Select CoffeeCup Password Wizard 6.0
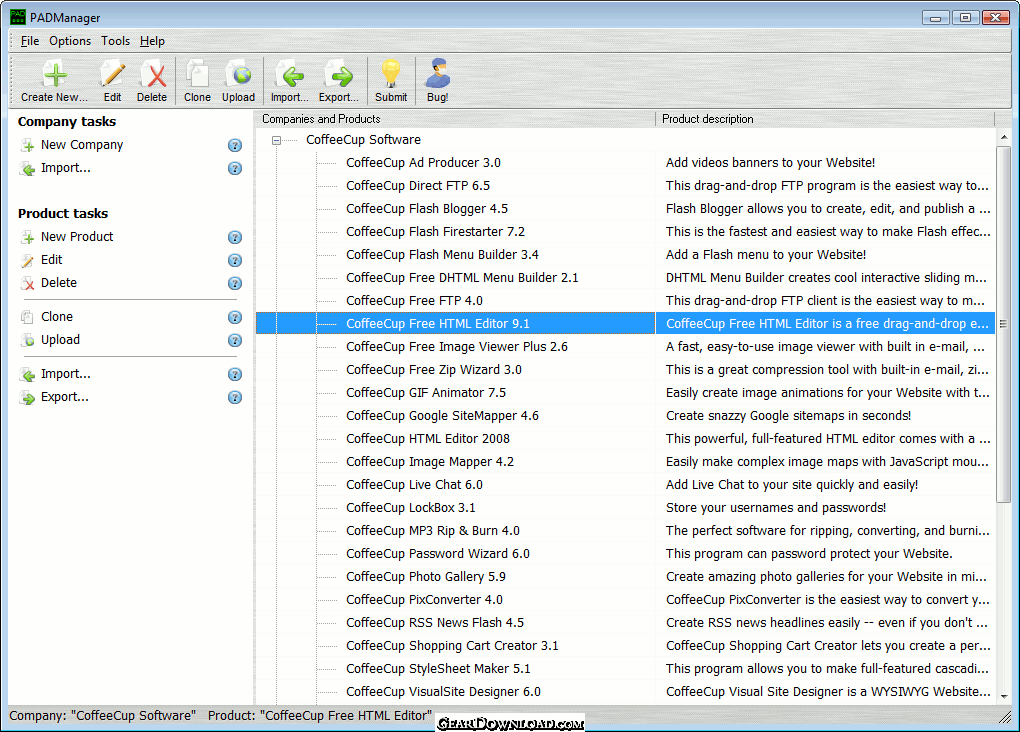The width and height of the screenshot is (1020, 732). (x=438, y=554)
